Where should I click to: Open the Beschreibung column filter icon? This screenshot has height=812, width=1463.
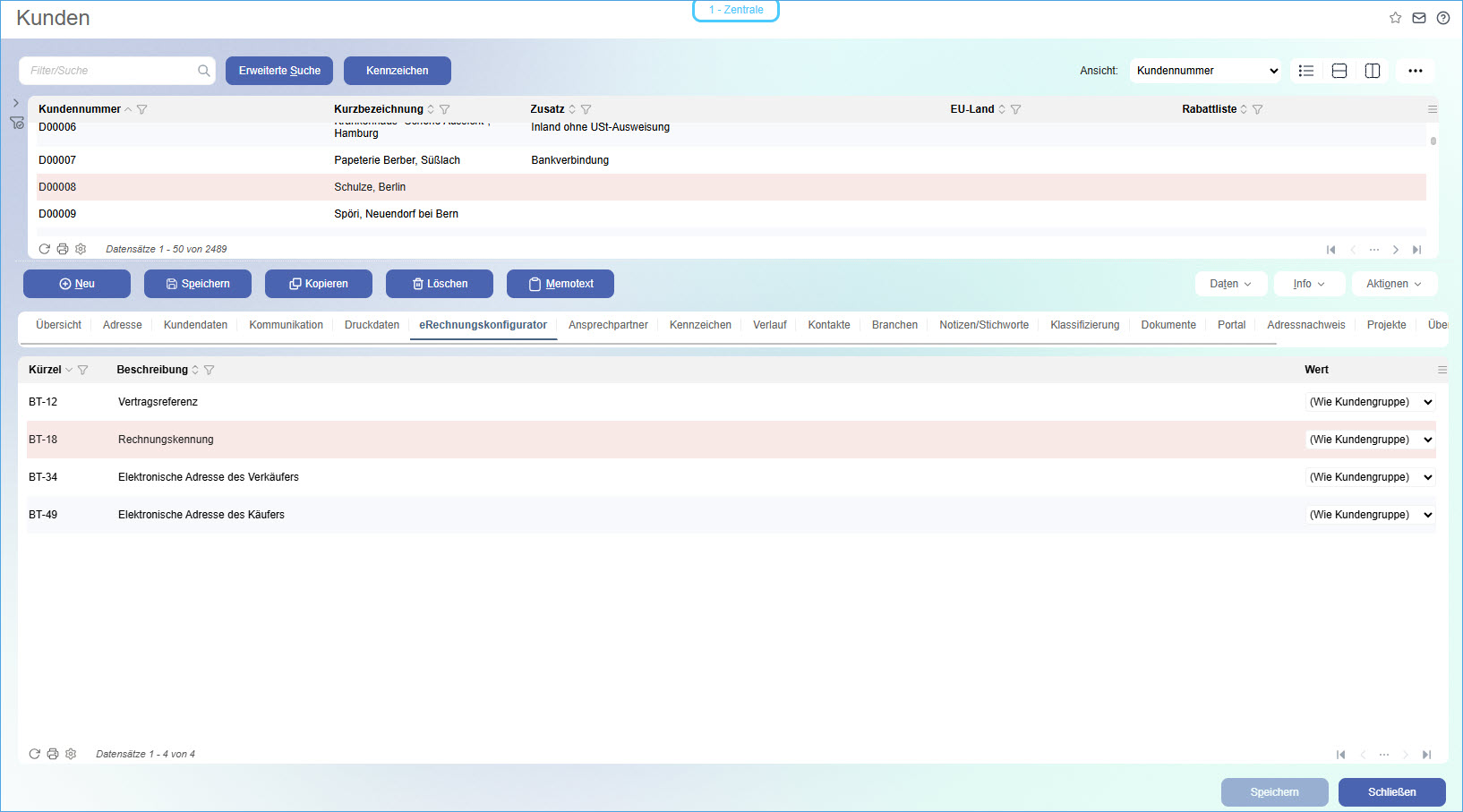pos(210,370)
